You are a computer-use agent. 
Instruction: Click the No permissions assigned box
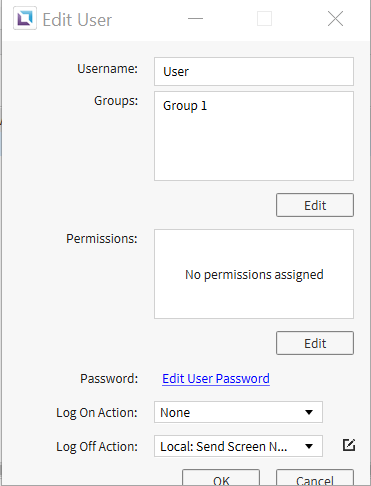(254, 274)
